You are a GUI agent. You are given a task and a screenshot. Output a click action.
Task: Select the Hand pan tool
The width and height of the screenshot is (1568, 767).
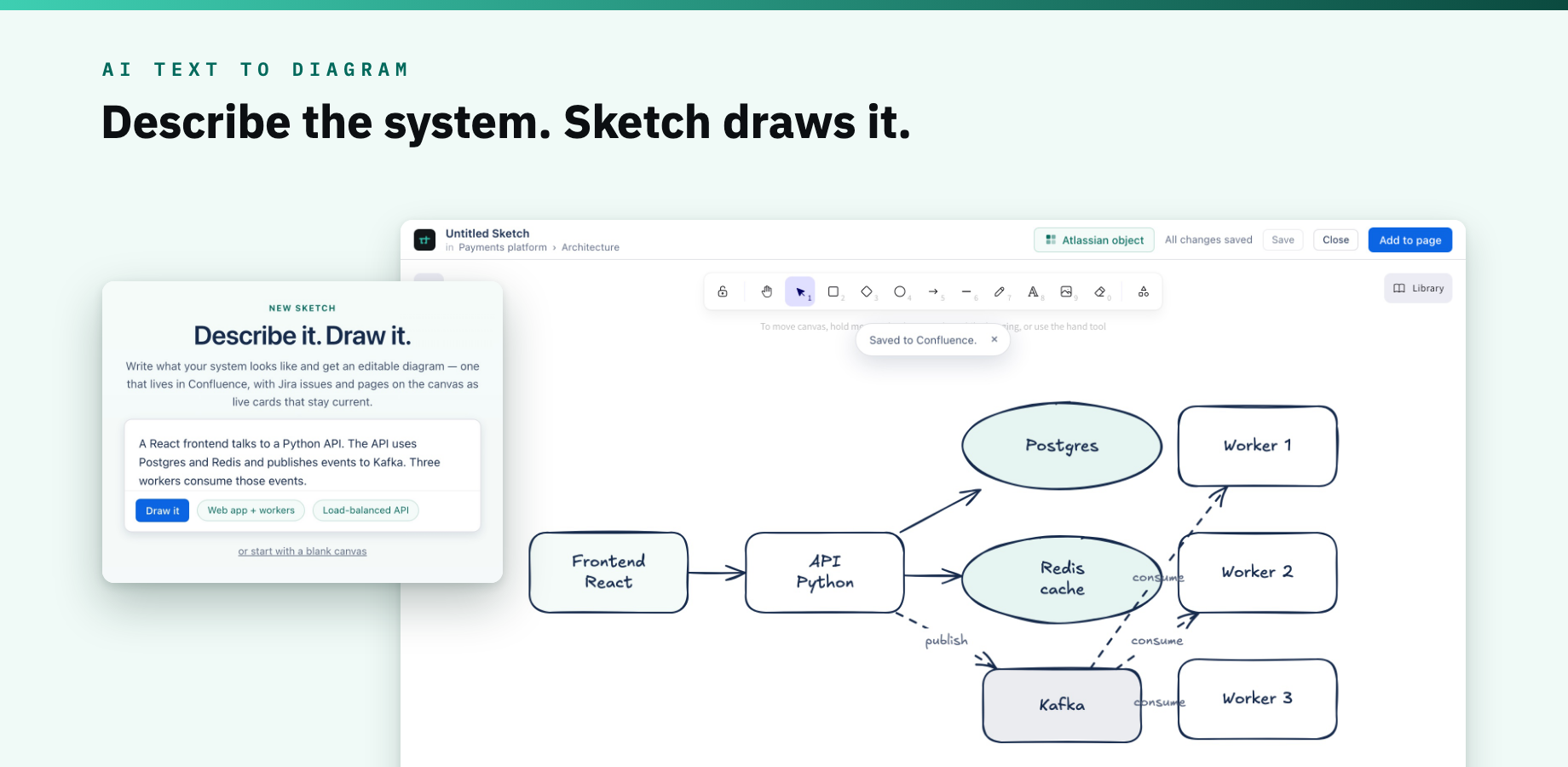pos(767,291)
